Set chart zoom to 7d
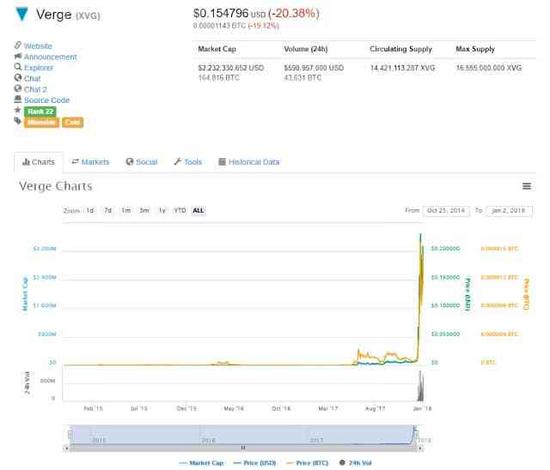Screen dimensions: 550x470 click(108, 210)
